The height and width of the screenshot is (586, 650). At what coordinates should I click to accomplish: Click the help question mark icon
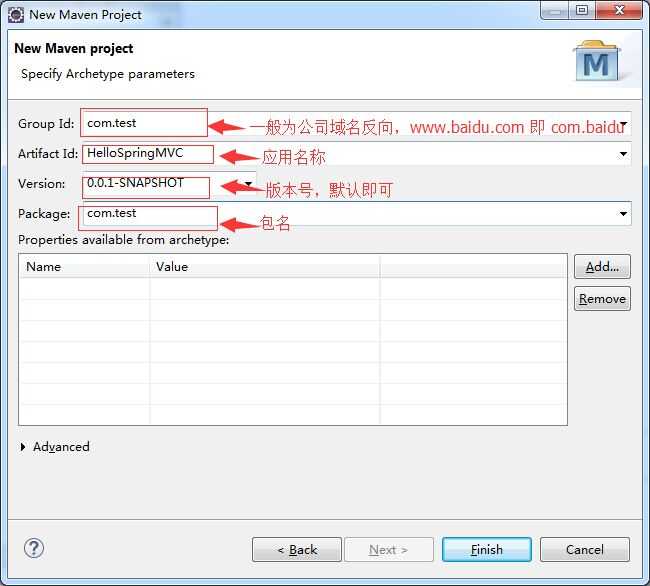(34, 548)
